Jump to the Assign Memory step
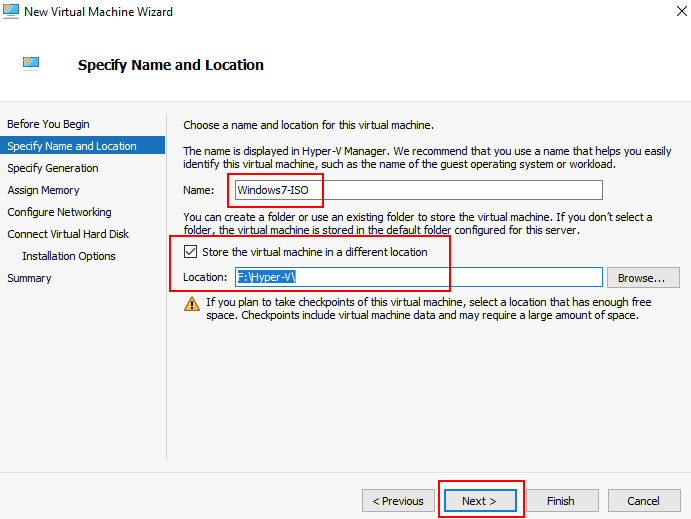 43,190
